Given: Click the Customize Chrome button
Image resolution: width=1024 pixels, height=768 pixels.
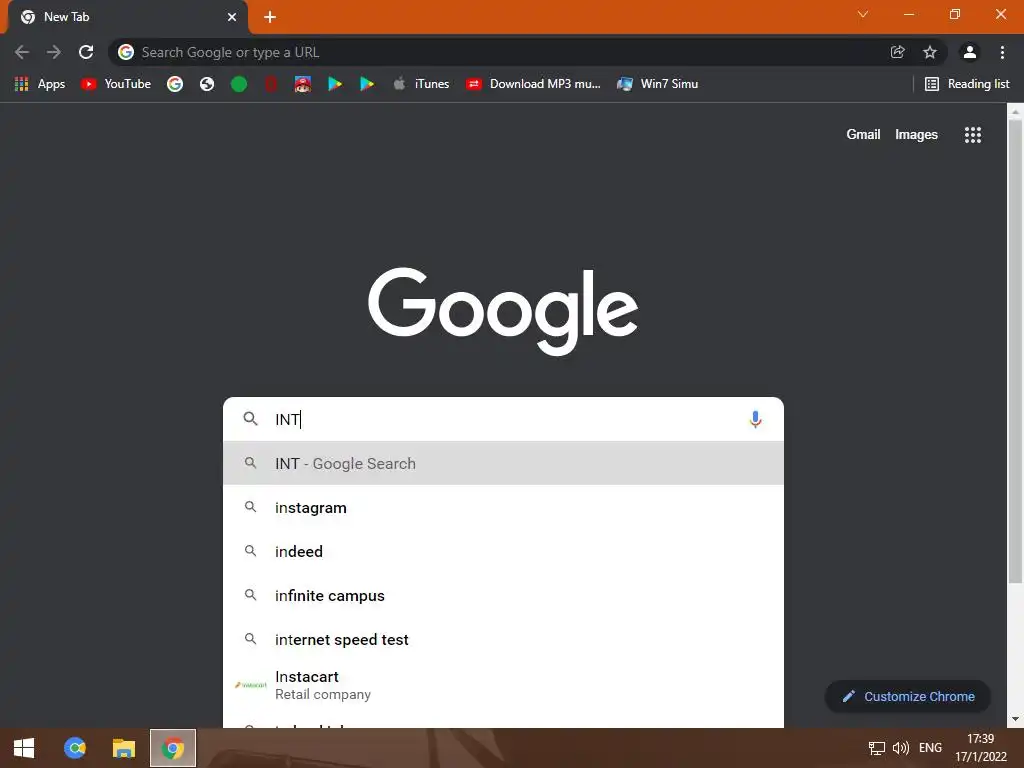Looking at the screenshot, I should (908, 696).
